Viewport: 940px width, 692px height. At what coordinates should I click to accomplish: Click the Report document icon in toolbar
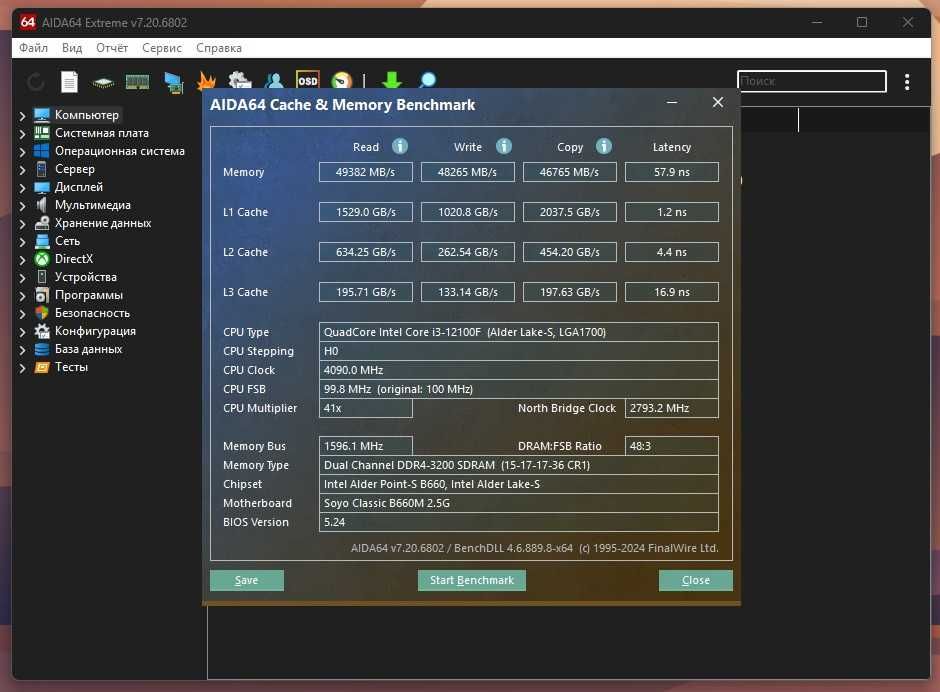[69, 82]
